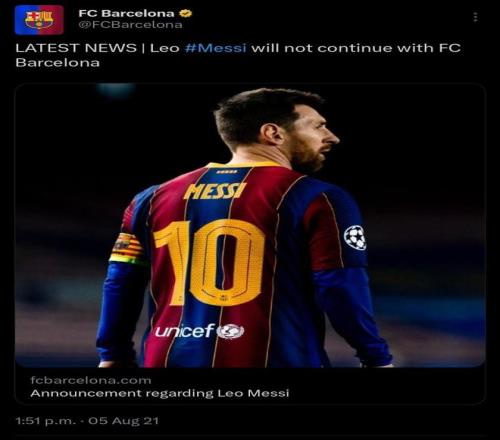Click the MESSI name on the jersey

click(x=215, y=191)
